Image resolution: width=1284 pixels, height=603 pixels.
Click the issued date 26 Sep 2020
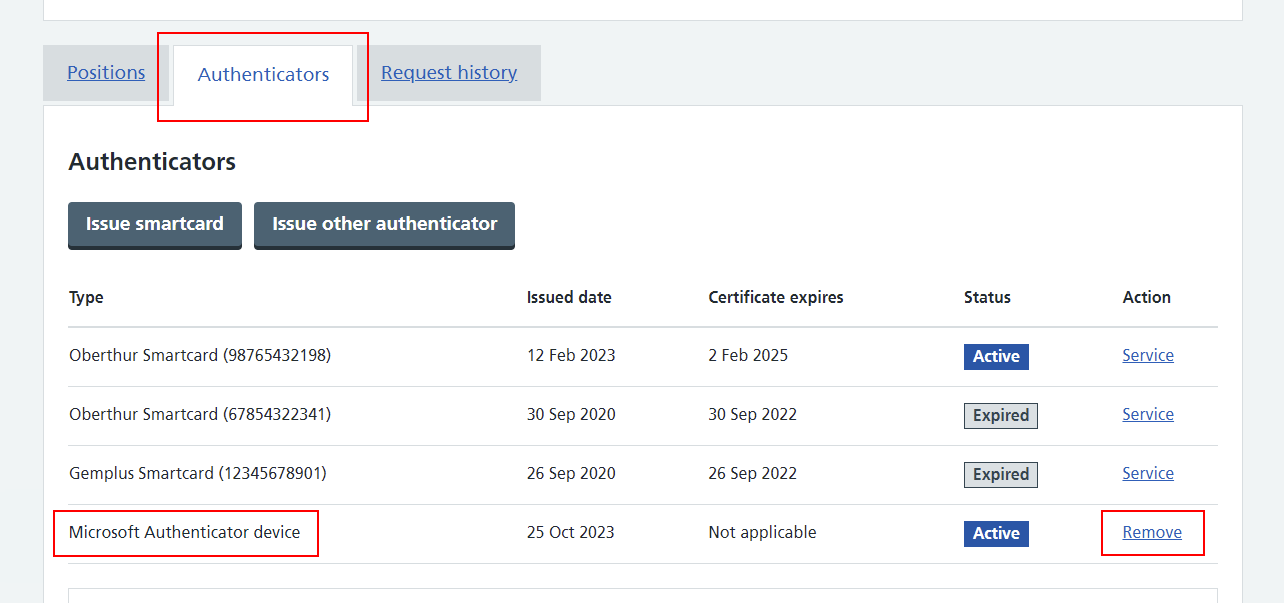571,474
